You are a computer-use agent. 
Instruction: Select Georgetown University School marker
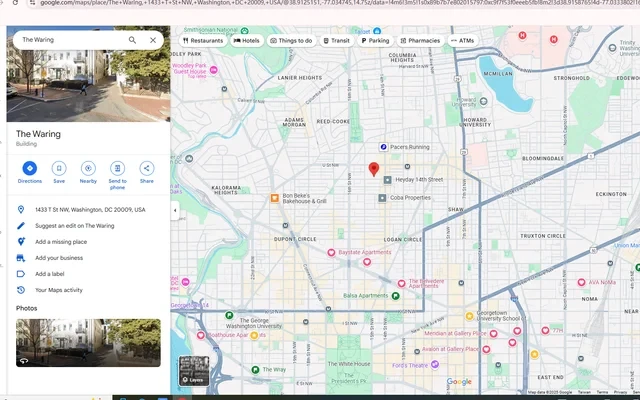point(469,316)
